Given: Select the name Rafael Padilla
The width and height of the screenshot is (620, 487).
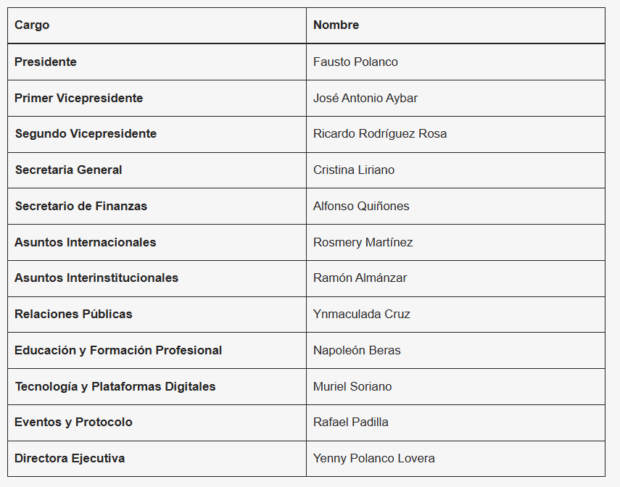Looking at the screenshot, I should 351,422.
